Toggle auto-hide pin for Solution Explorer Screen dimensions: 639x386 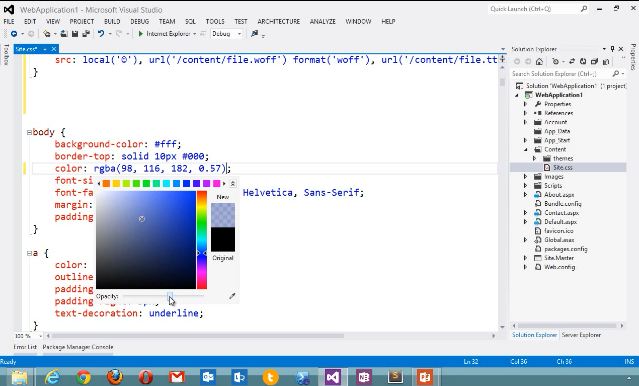point(612,49)
